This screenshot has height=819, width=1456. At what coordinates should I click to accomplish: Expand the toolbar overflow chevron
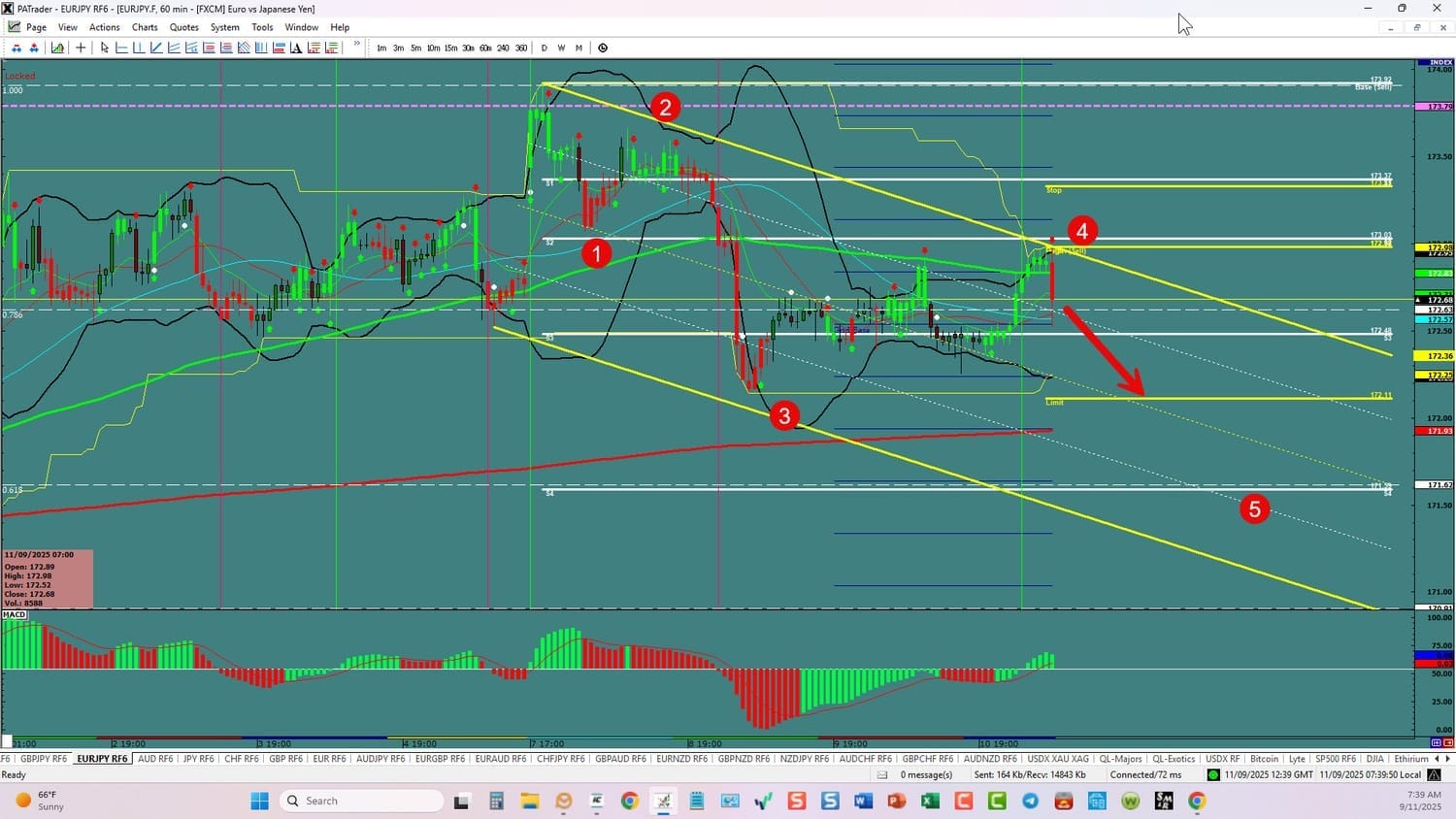(x=357, y=45)
